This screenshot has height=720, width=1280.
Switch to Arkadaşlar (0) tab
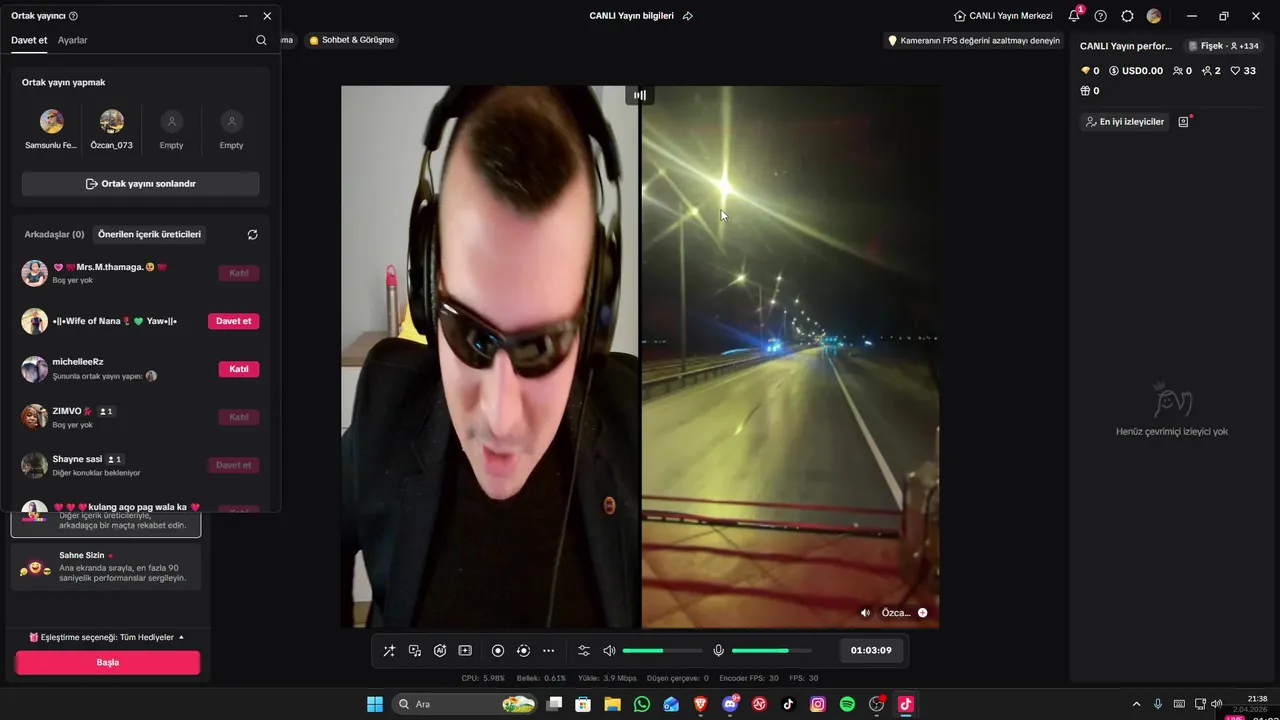tap(54, 234)
